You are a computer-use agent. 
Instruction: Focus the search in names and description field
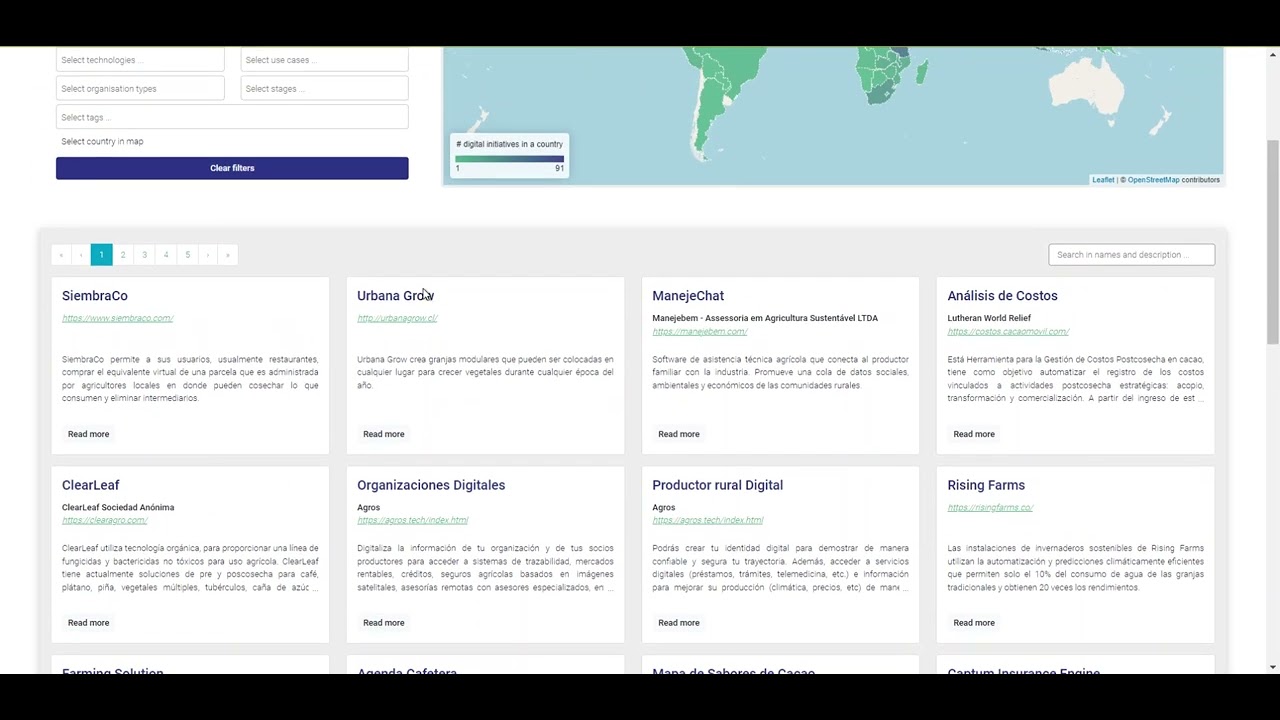[x=1131, y=255]
